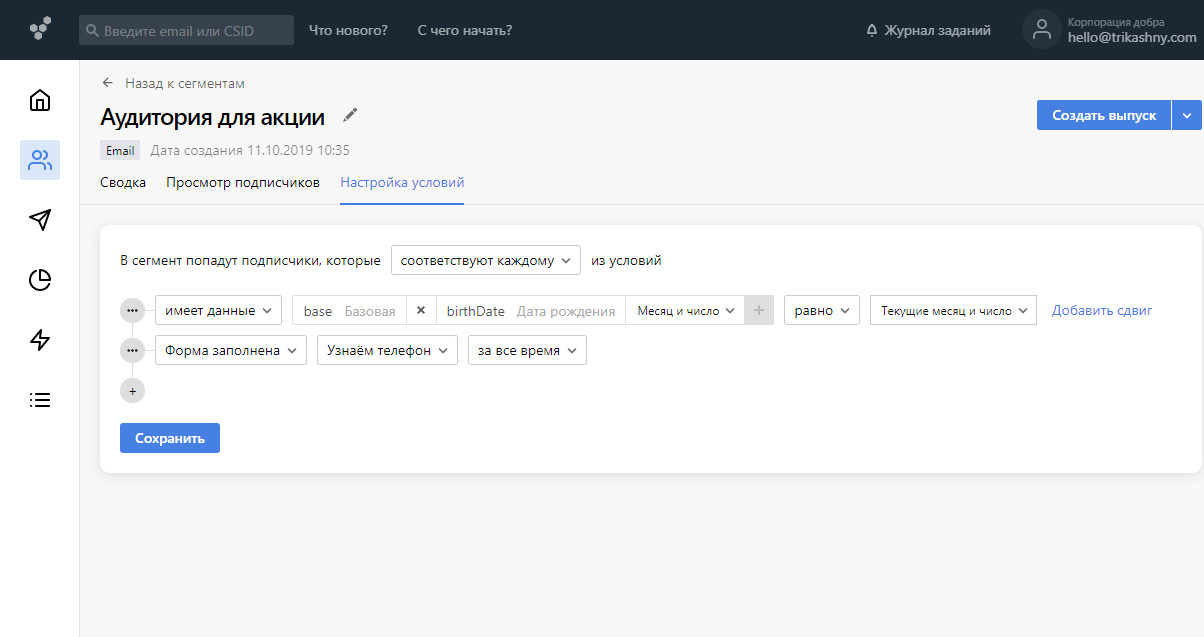The image size is (1204, 637).
Task: Open automations via the lightning icon
Action: 39,340
